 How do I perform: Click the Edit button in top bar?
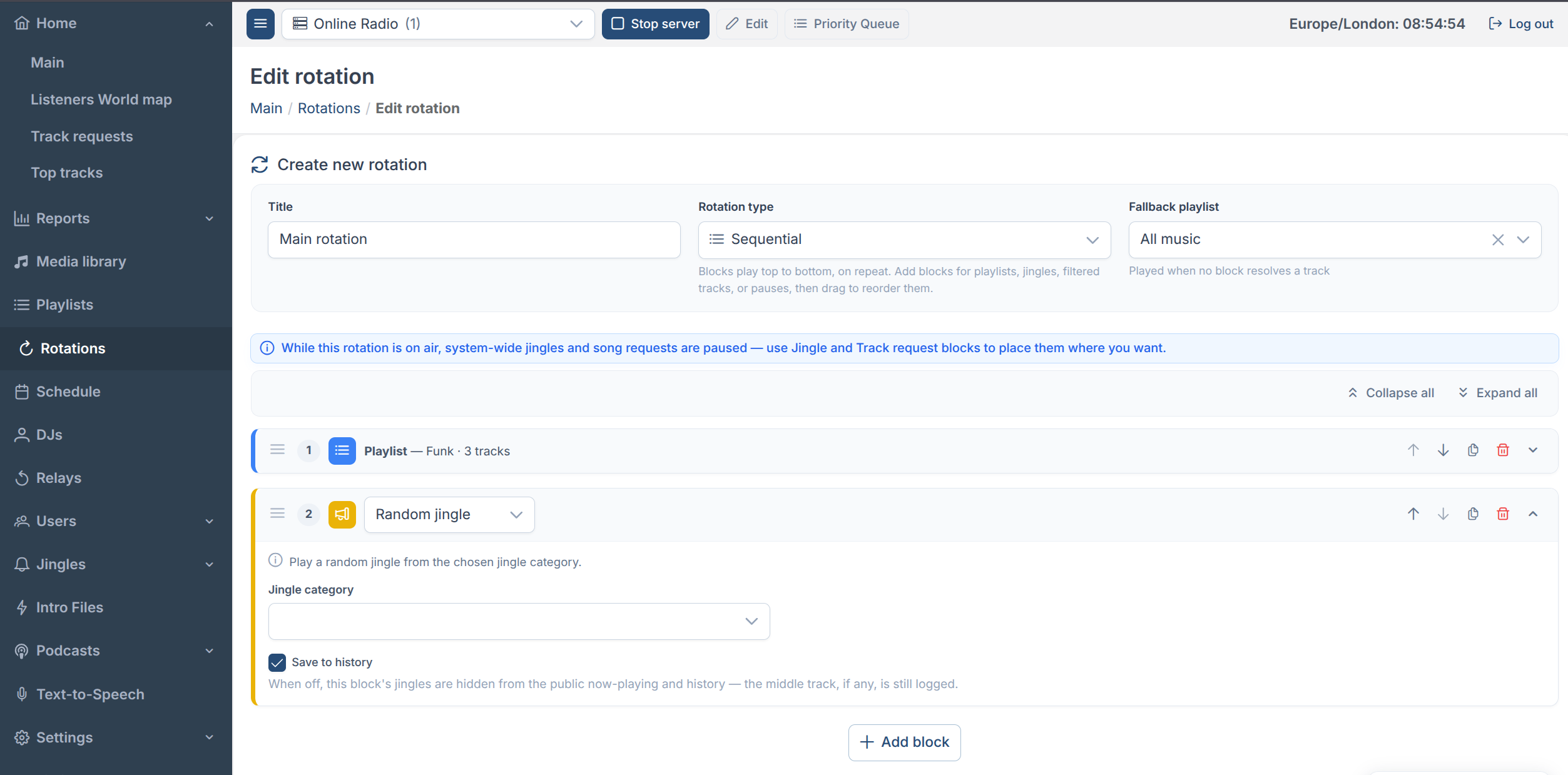pyautogui.click(x=746, y=24)
